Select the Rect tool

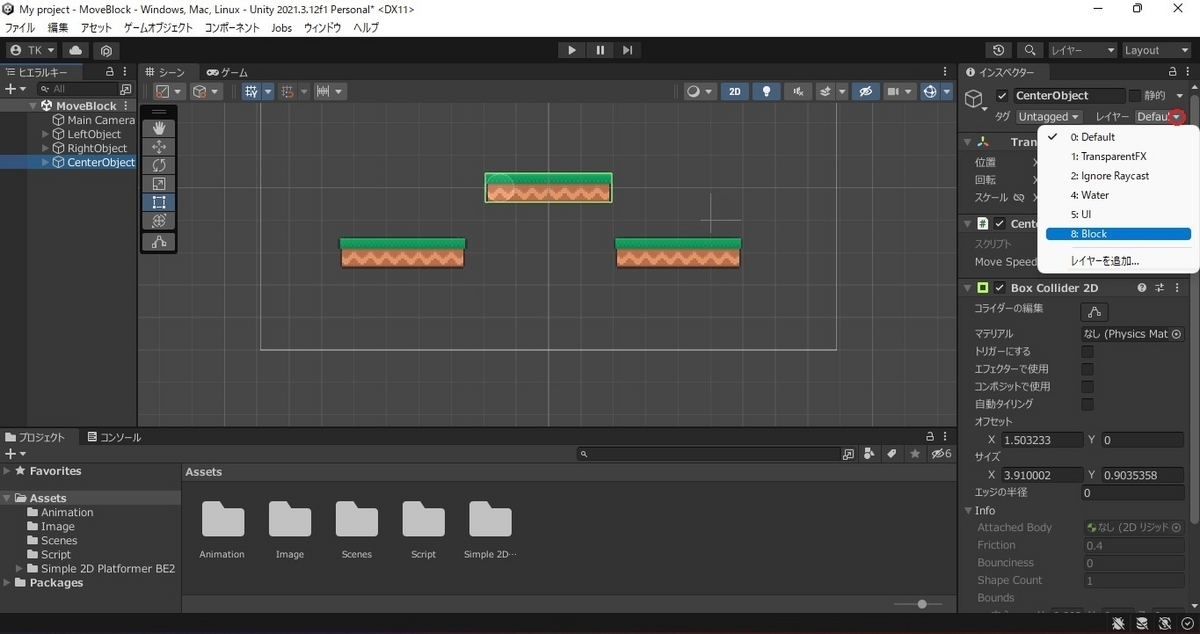point(159,202)
